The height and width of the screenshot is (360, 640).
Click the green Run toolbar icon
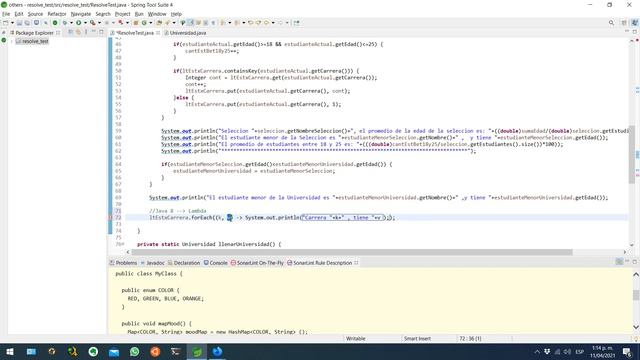pos(78,23)
